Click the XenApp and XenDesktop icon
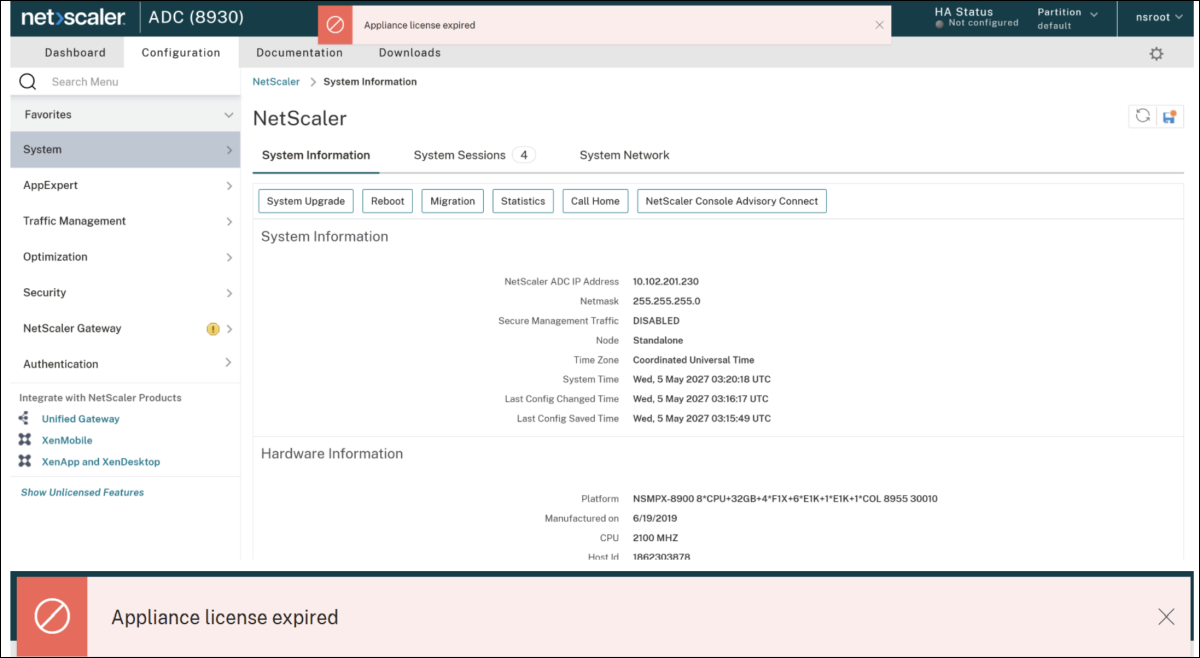This screenshot has height=658, width=1200. click(x=25, y=462)
